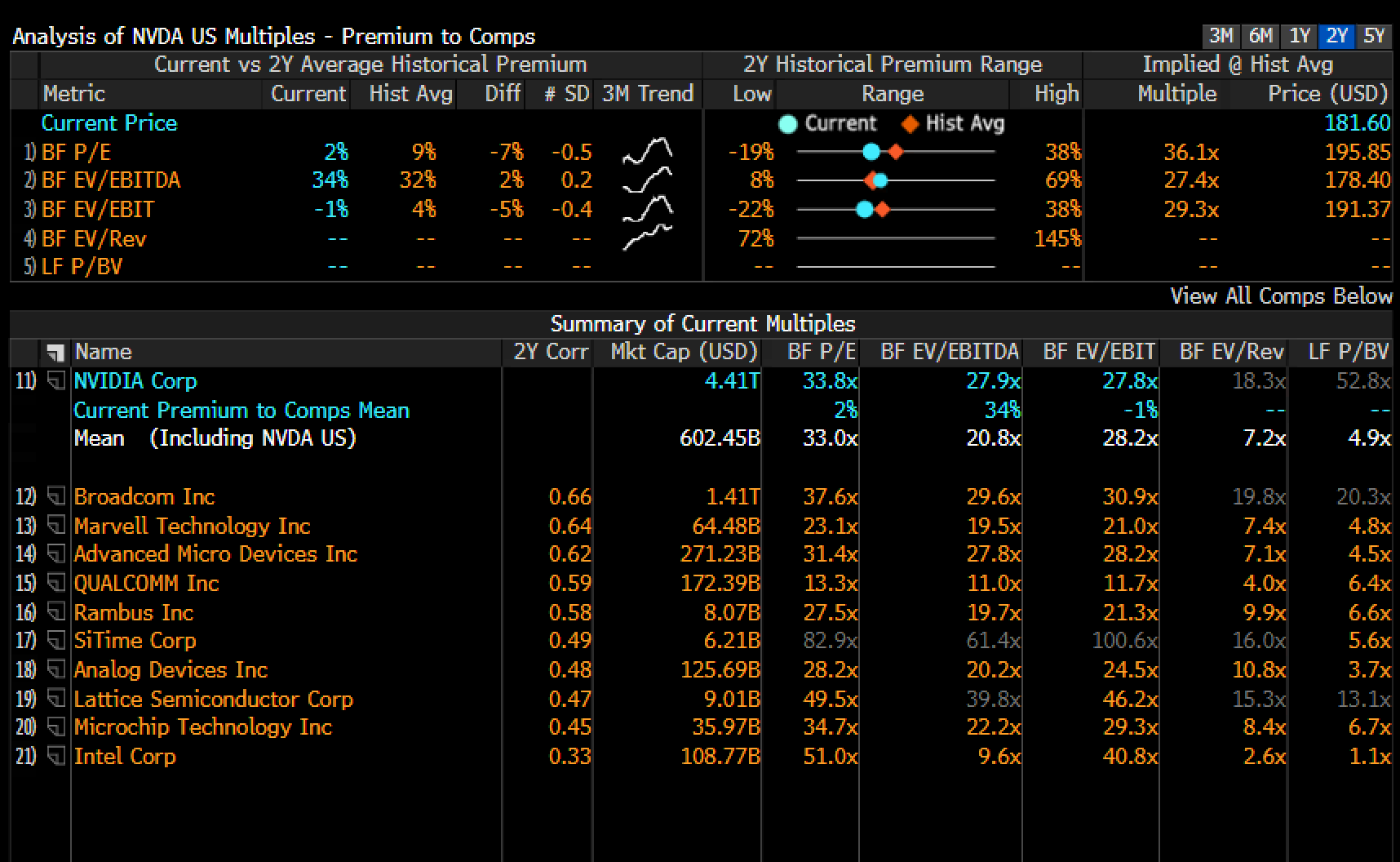The height and width of the screenshot is (862, 1400).
Task: Click the View All Comps Below link
Action: click(1281, 295)
